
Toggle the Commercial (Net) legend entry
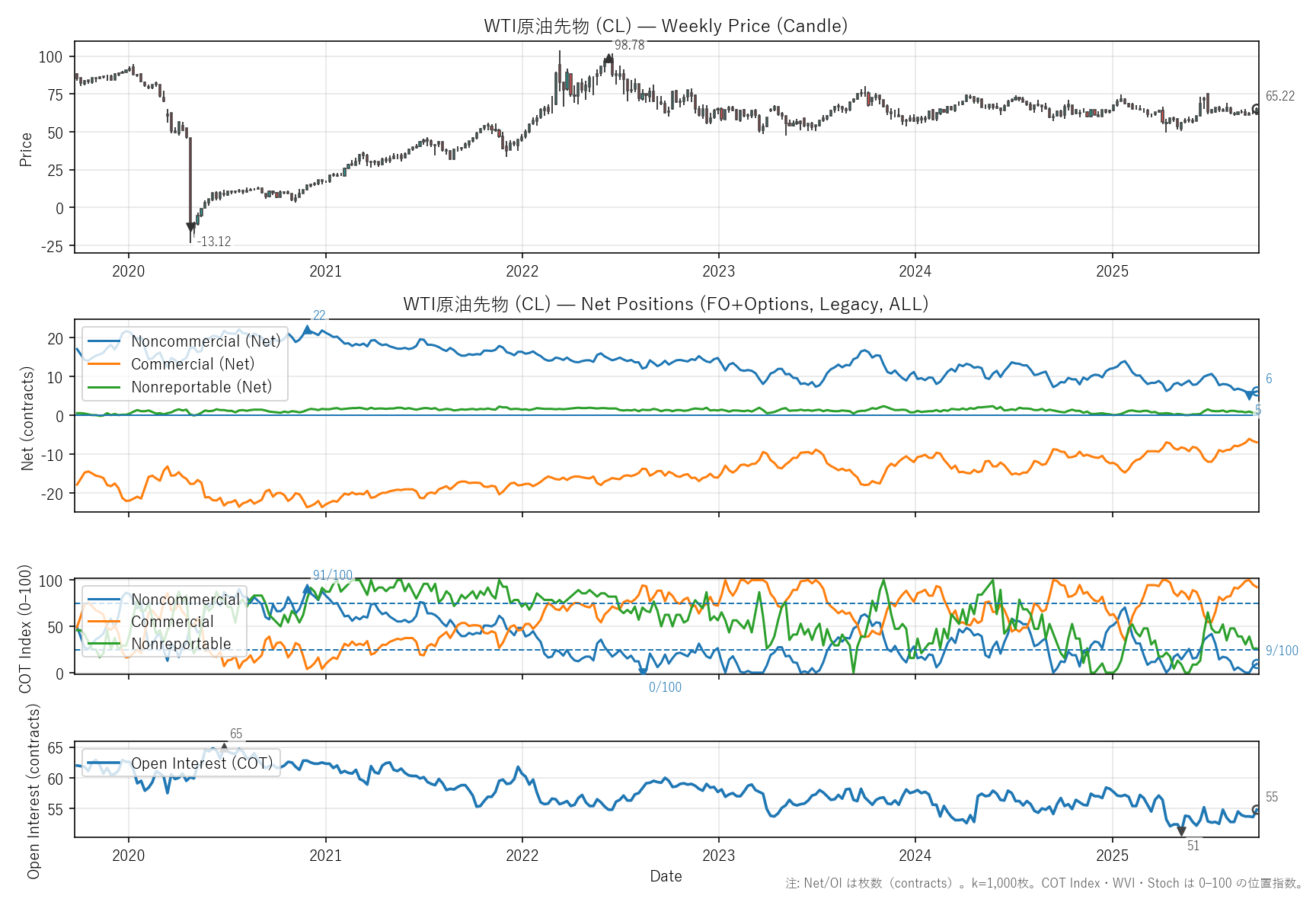tap(193, 364)
